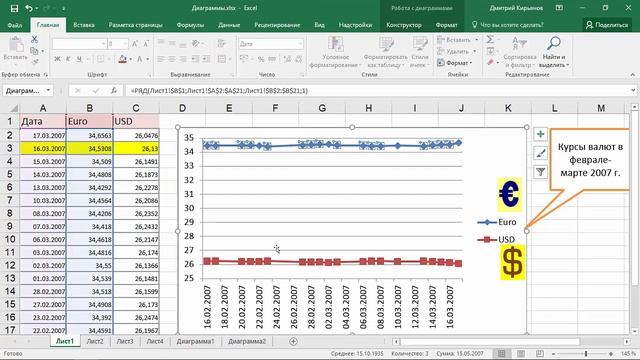Increase font size with larger A icon

[135, 43]
